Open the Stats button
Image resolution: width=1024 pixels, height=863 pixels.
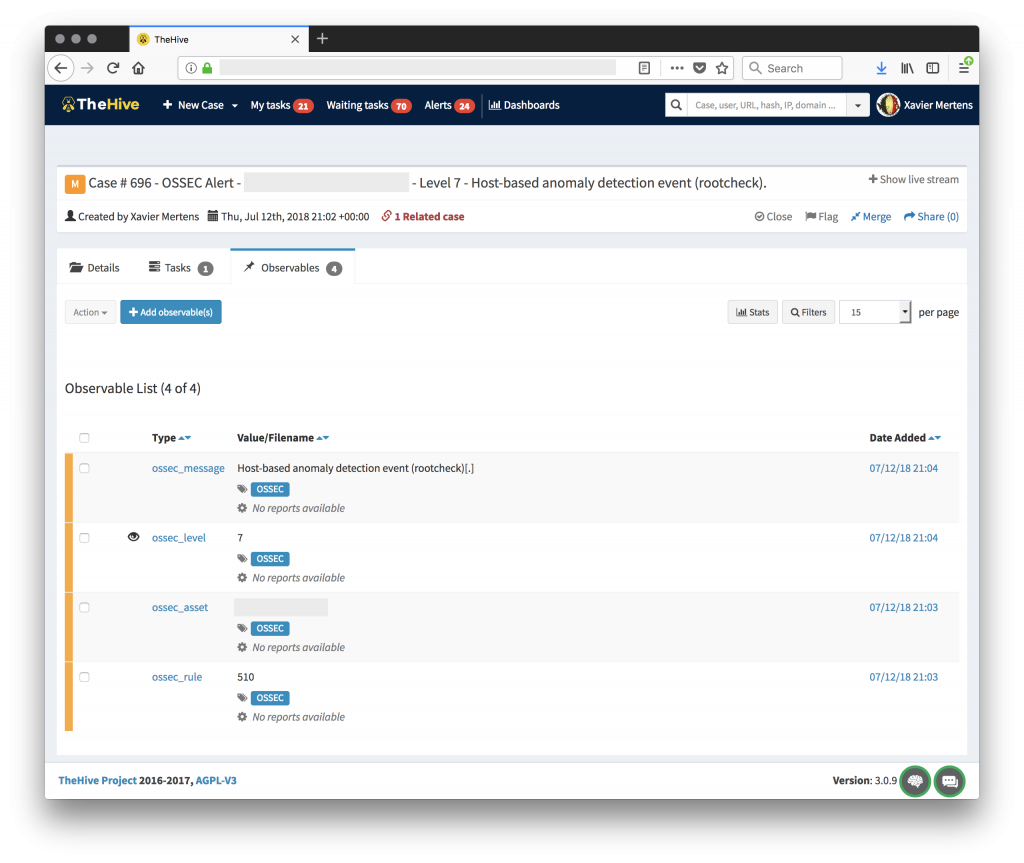click(752, 312)
